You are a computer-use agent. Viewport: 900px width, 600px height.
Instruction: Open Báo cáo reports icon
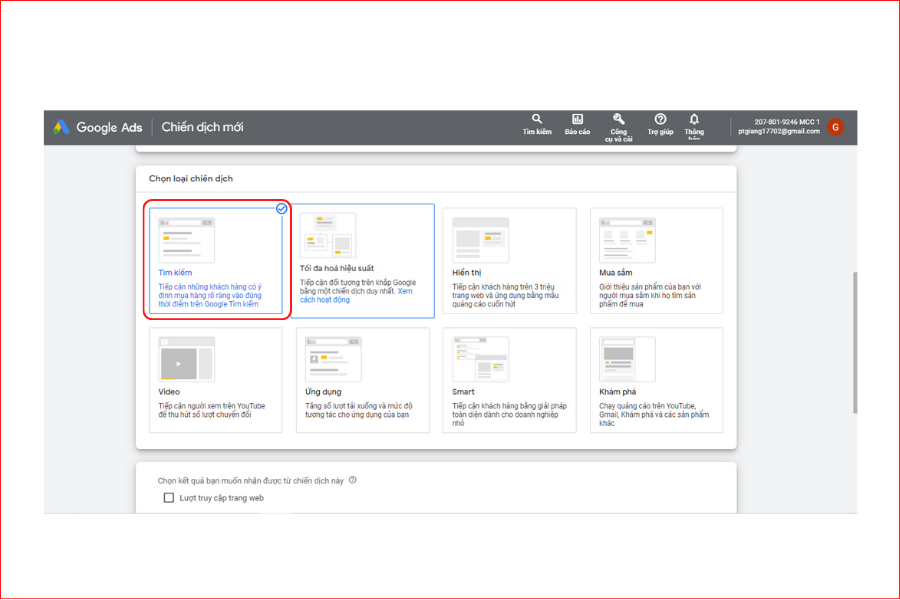point(577,124)
